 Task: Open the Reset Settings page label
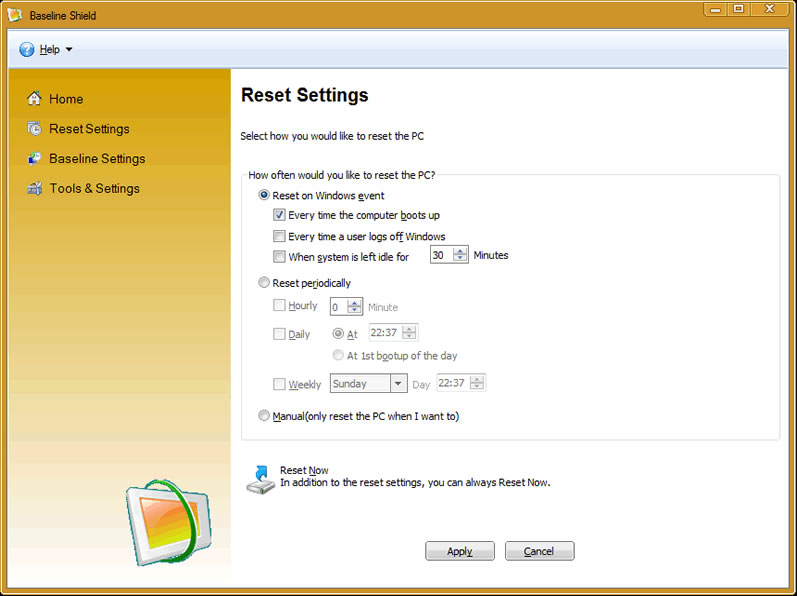89,129
